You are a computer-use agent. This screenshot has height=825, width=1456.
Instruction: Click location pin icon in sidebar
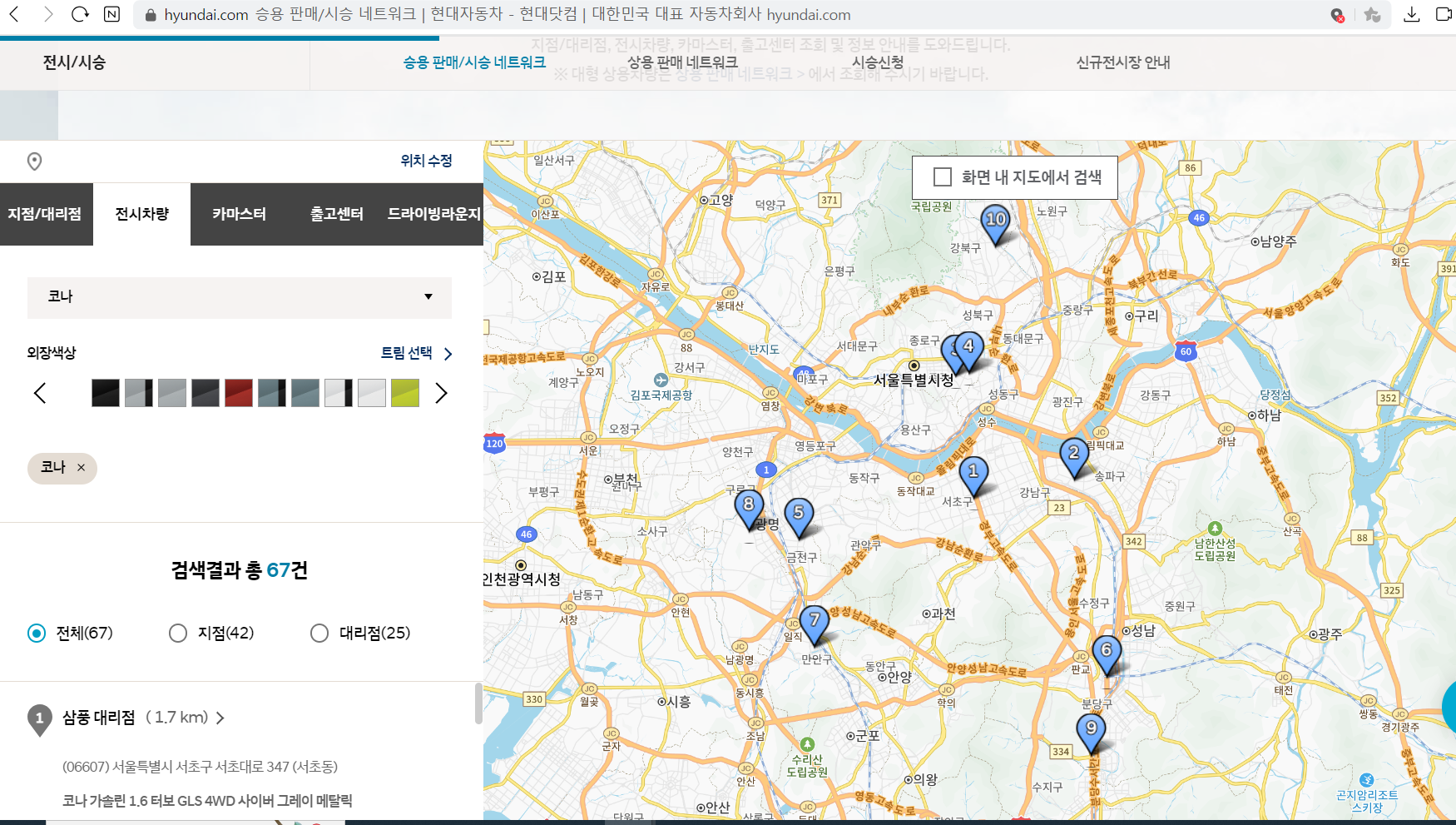(34, 162)
